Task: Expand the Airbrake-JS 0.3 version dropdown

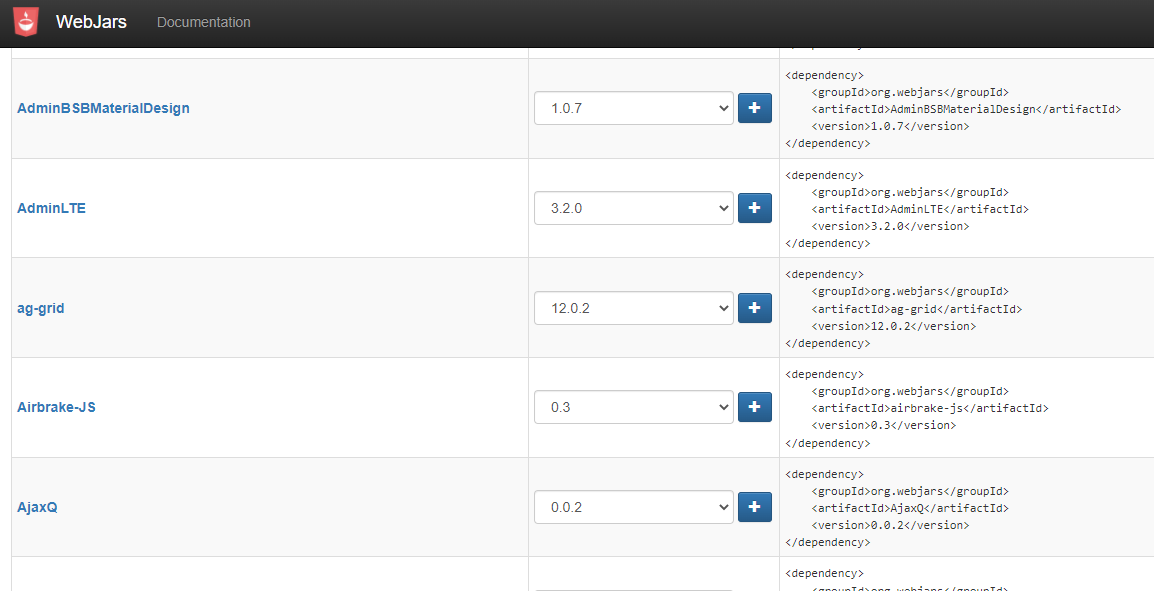Action: tap(634, 407)
